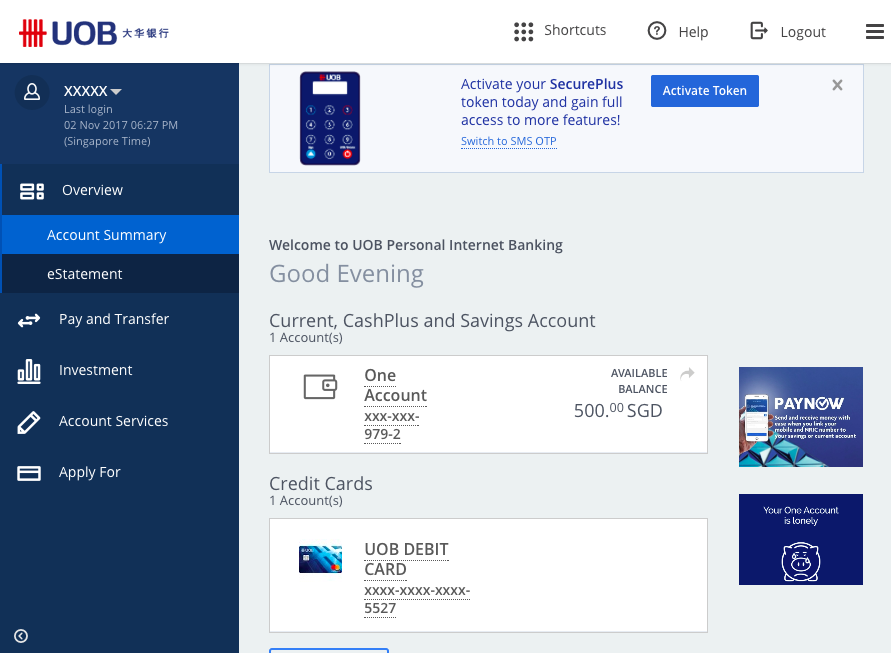Open the Account Services menu
Viewport: 891px width, 653px height.
[x=119, y=421]
